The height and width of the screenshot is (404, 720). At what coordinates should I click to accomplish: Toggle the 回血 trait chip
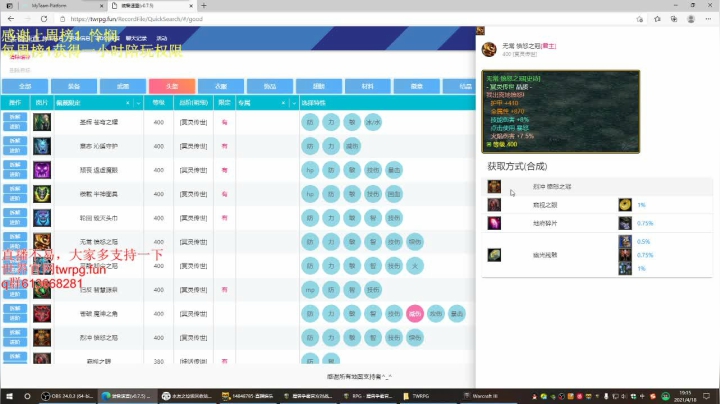(x=394, y=194)
